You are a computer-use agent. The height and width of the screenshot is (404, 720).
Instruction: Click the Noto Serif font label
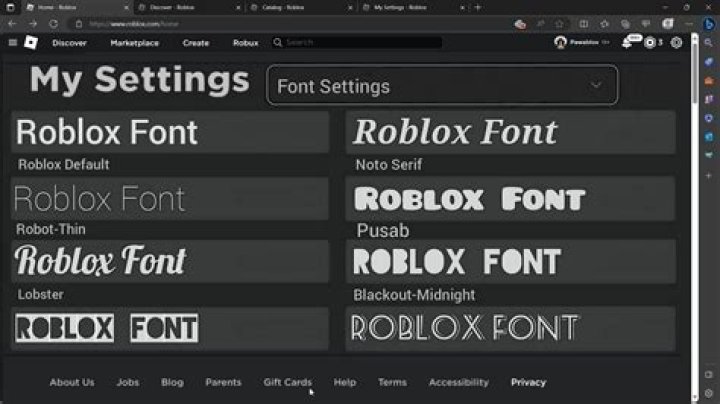pyautogui.click(x=388, y=164)
